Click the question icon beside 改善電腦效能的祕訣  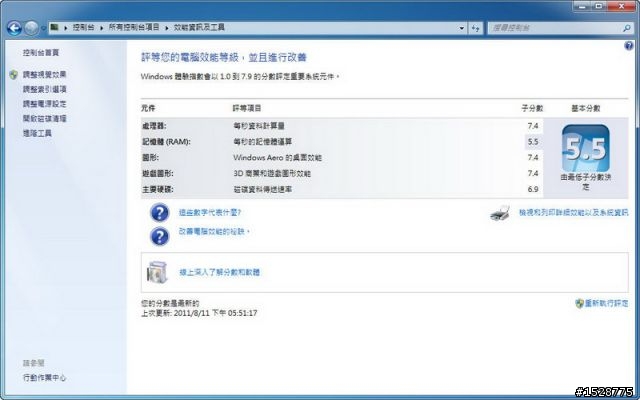click(x=159, y=236)
